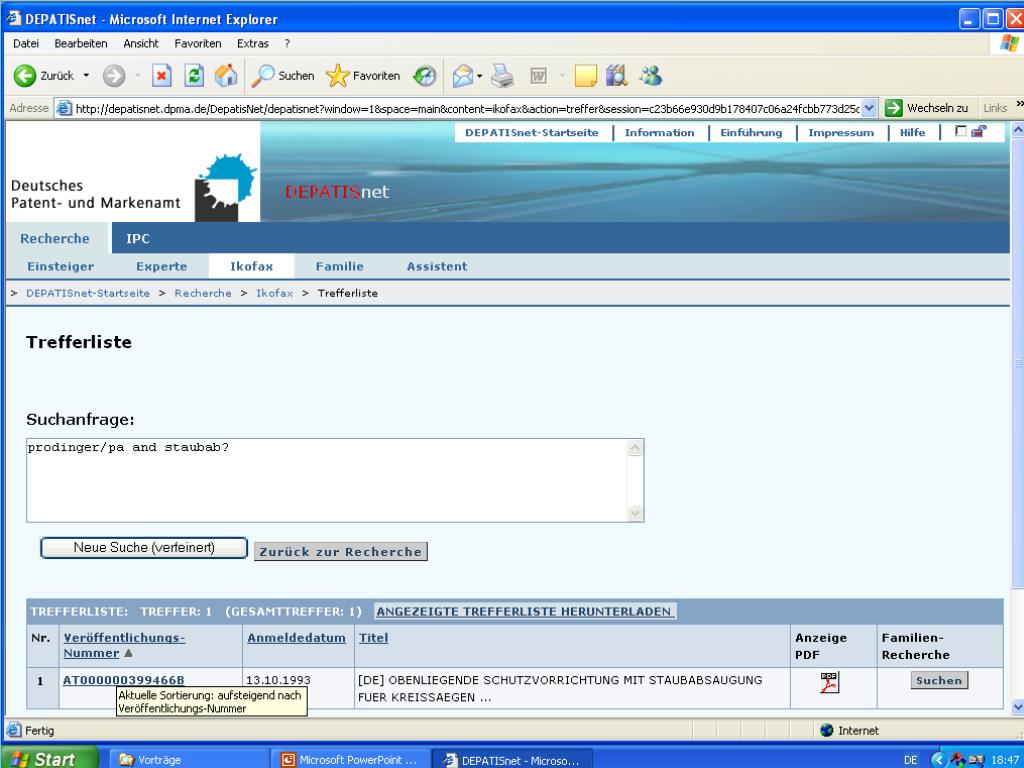Open the Ansicht menu
The image size is (1024, 768).
click(x=141, y=44)
